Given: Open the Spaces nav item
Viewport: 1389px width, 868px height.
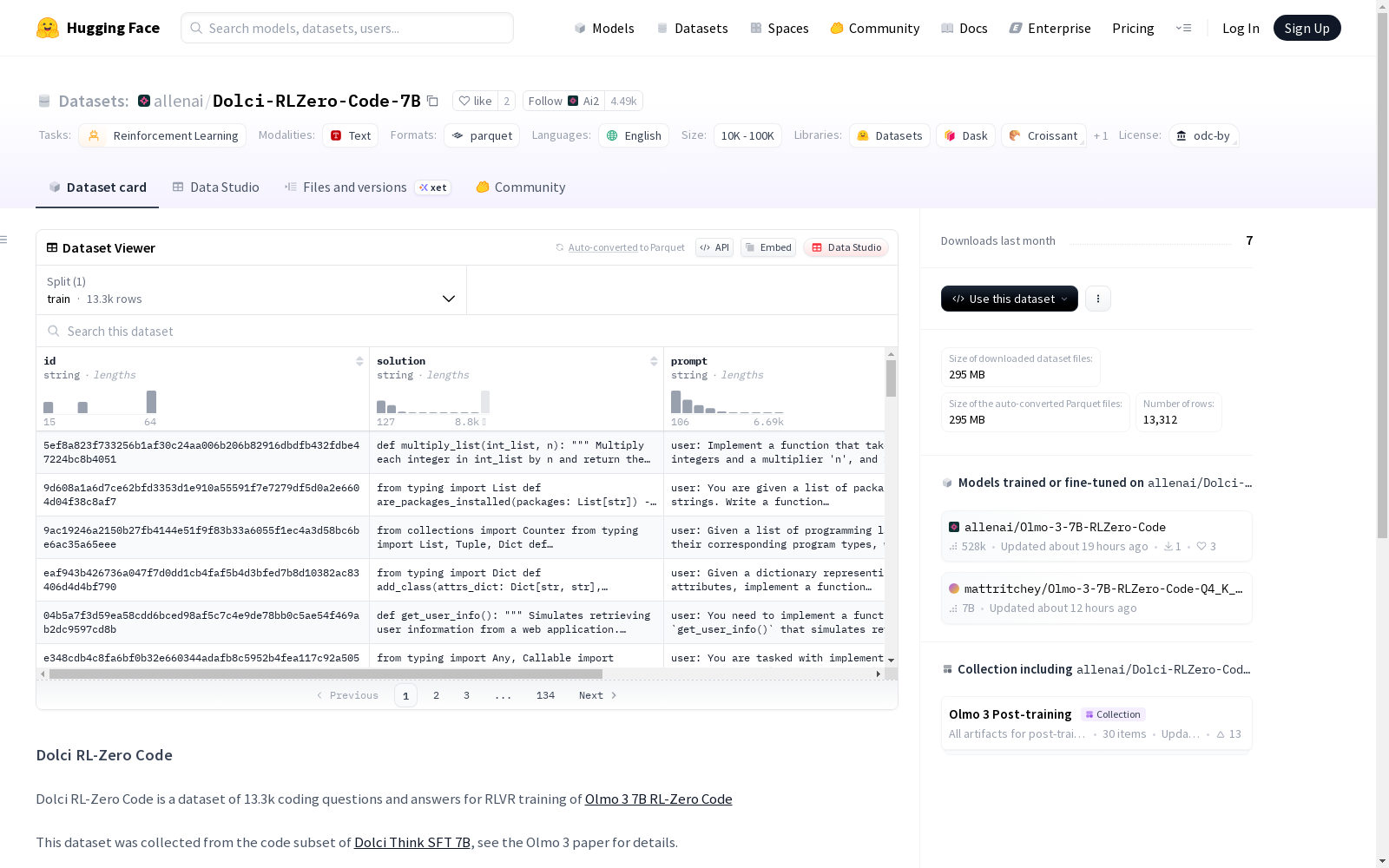Looking at the screenshot, I should click(x=779, y=28).
